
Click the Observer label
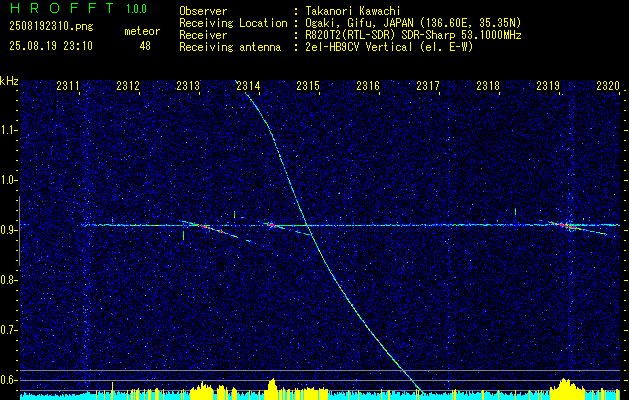[x=203, y=11]
